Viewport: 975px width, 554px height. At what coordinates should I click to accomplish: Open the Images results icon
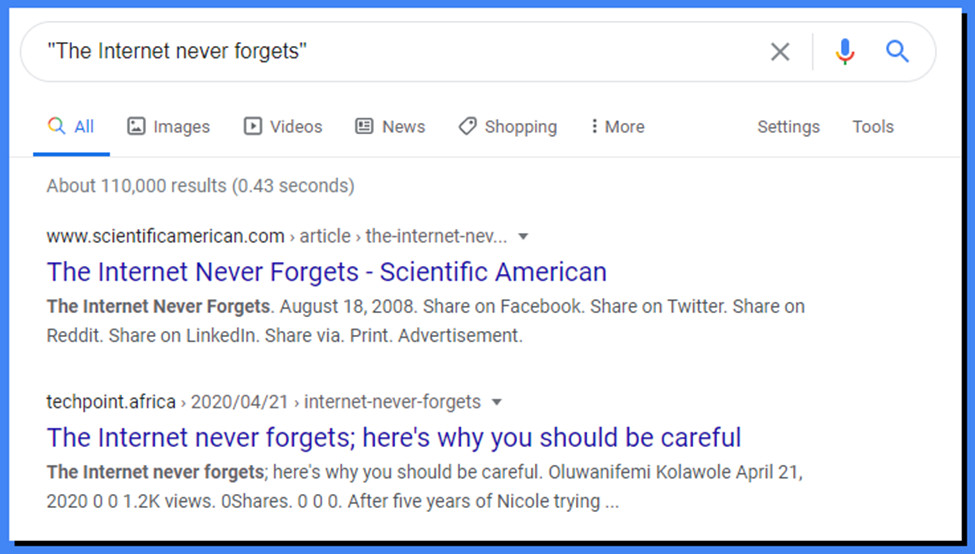click(x=136, y=127)
